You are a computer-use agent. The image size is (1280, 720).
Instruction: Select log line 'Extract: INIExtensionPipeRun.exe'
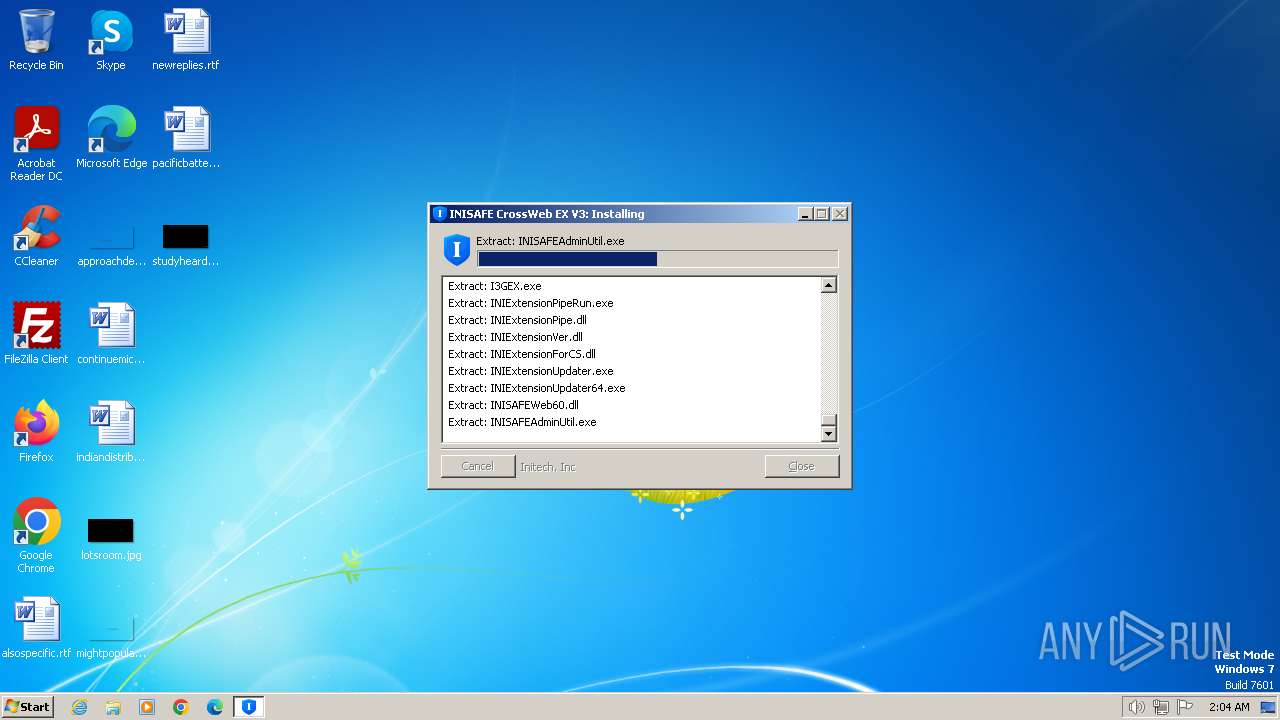click(531, 303)
